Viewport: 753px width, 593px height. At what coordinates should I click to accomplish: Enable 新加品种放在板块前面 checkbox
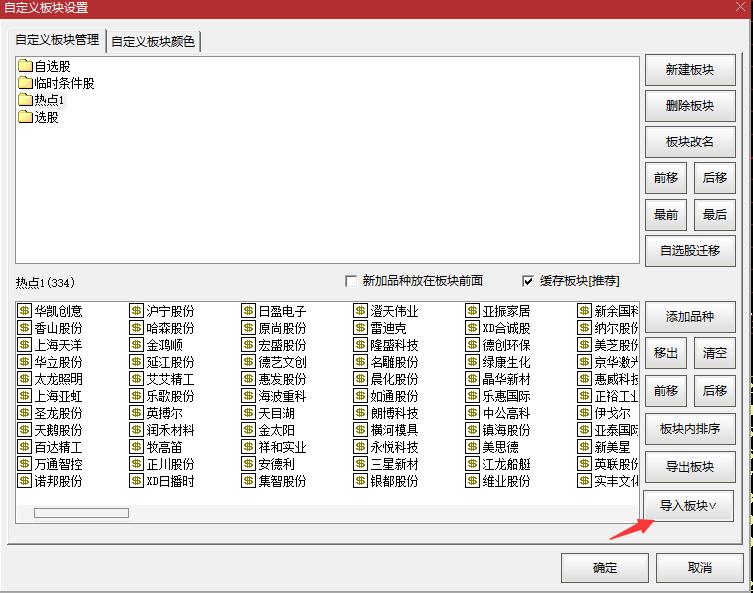[x=351, y=281]
